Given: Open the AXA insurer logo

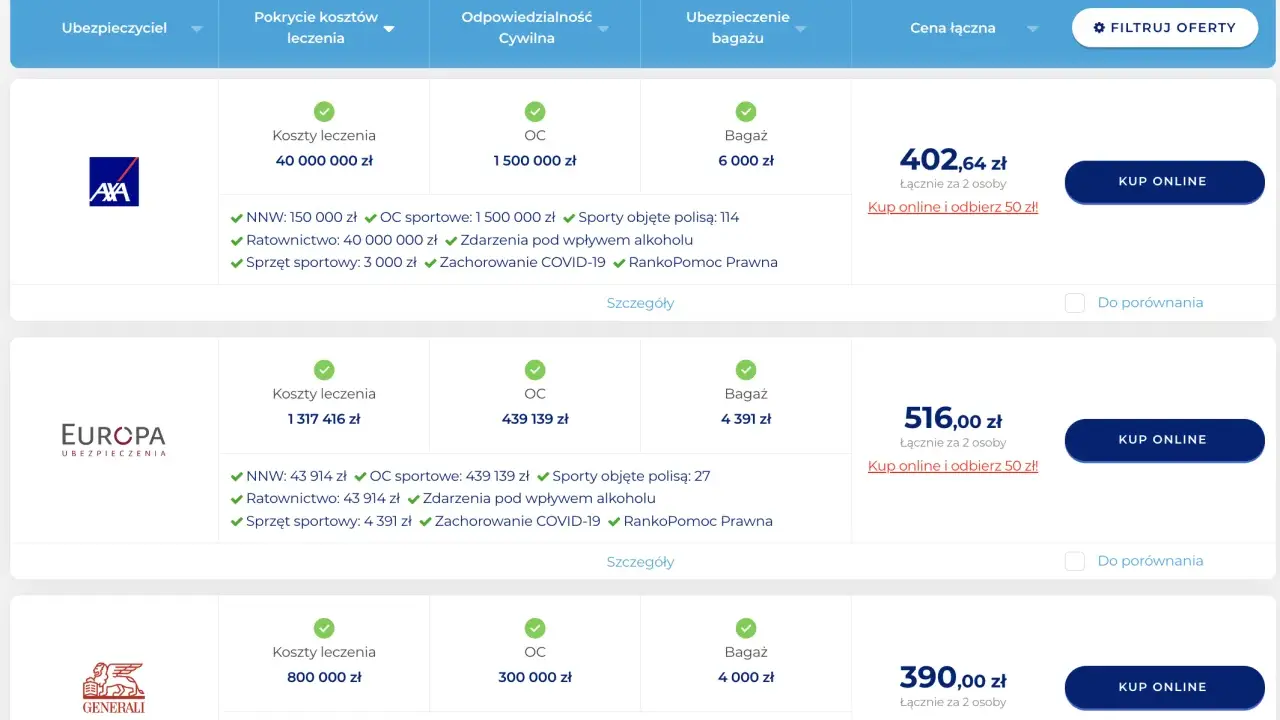Looking at the screenshot, I should pos(114,181).
